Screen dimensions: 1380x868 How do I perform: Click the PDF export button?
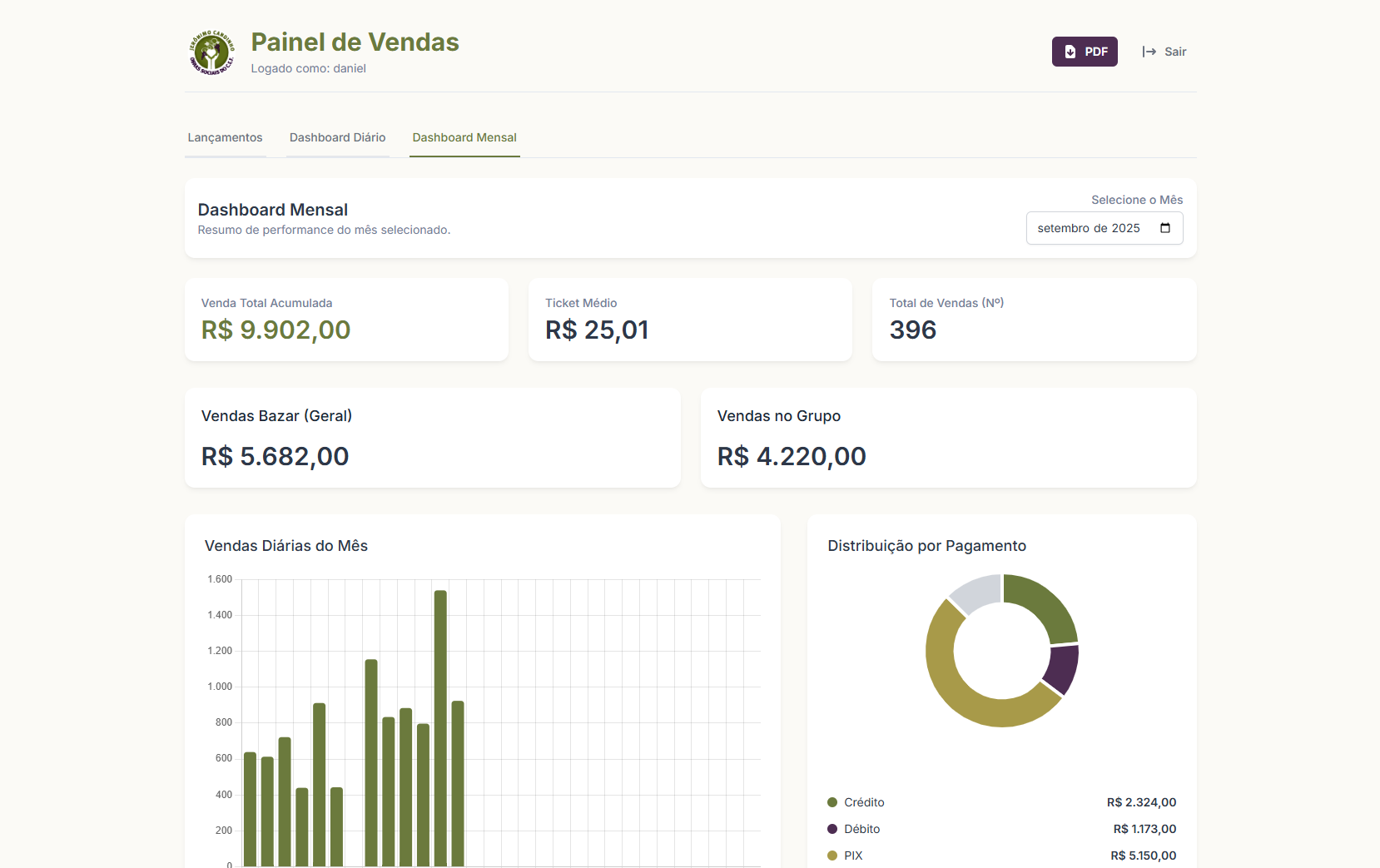1085,51
